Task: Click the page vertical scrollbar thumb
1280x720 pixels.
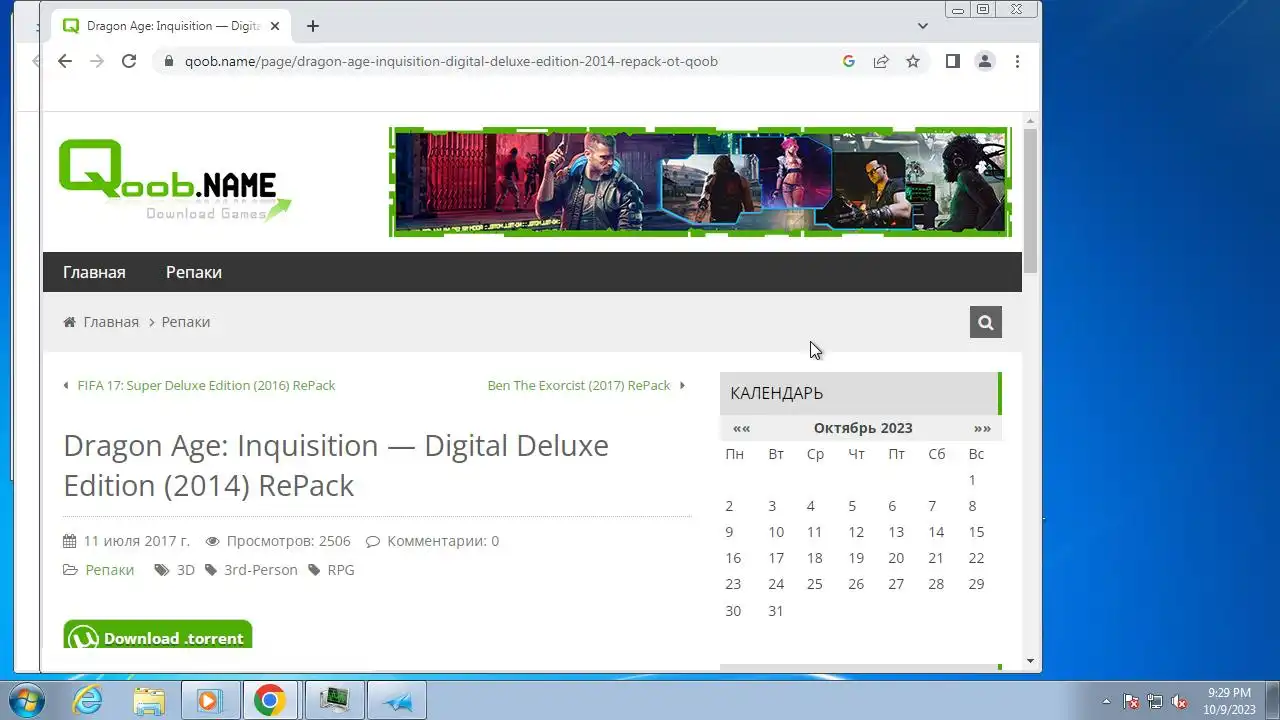Action: pyautogui.click(x=1031, y=200)
